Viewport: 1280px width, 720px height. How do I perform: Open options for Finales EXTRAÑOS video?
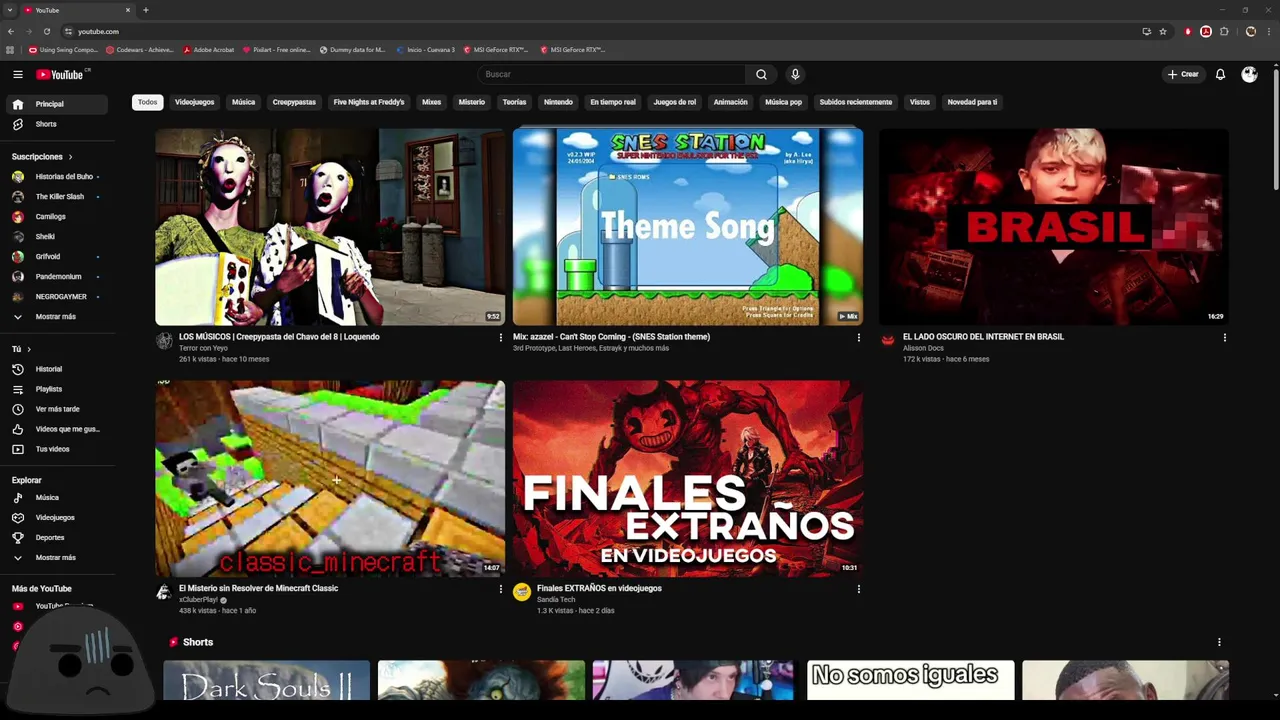[858, 589]
